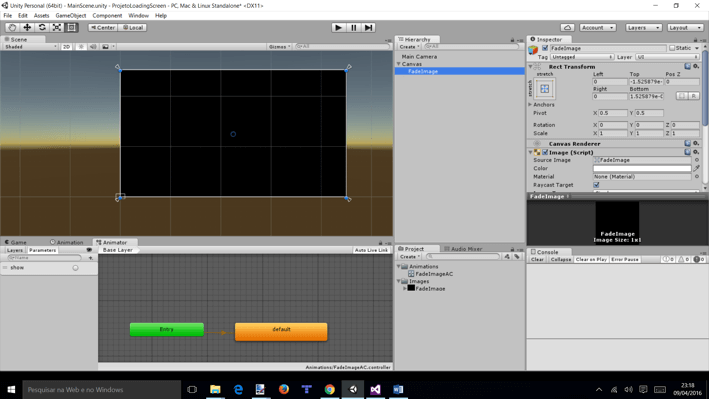The height and width of the screenshot is (399, 709).
Task: Open Scene effects image icon
Action: point(105,47)
